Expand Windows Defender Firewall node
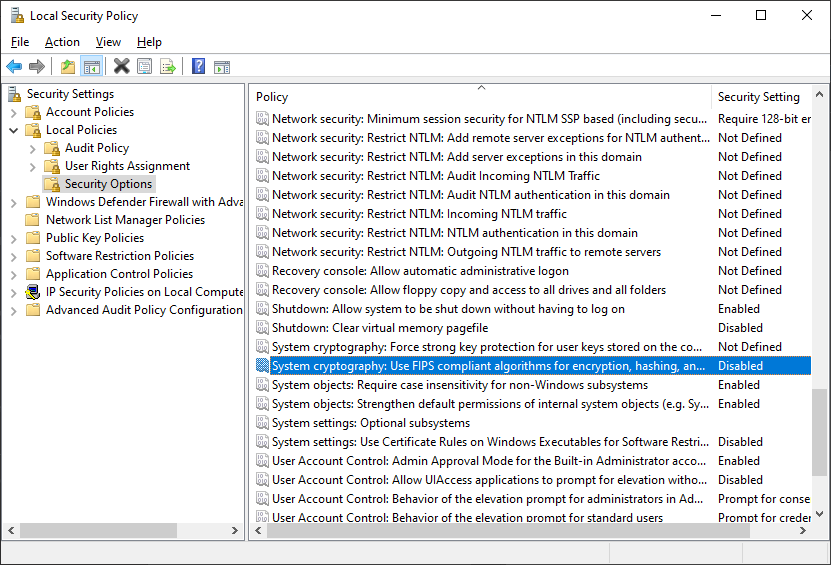 (x=14, y=202)
